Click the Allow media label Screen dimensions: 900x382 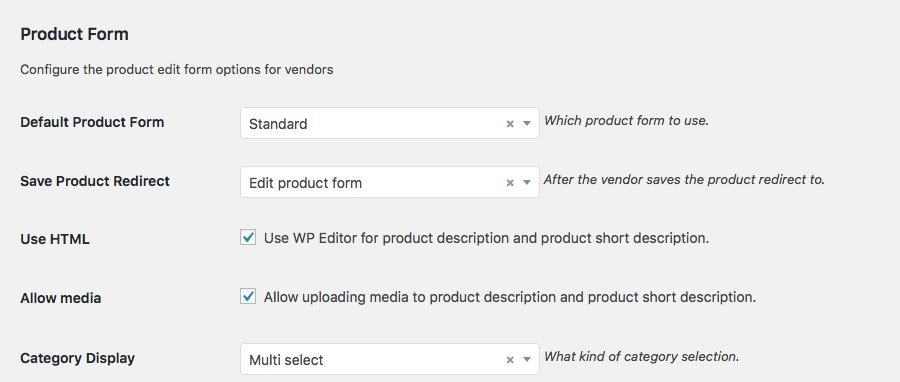pos(60,298)
